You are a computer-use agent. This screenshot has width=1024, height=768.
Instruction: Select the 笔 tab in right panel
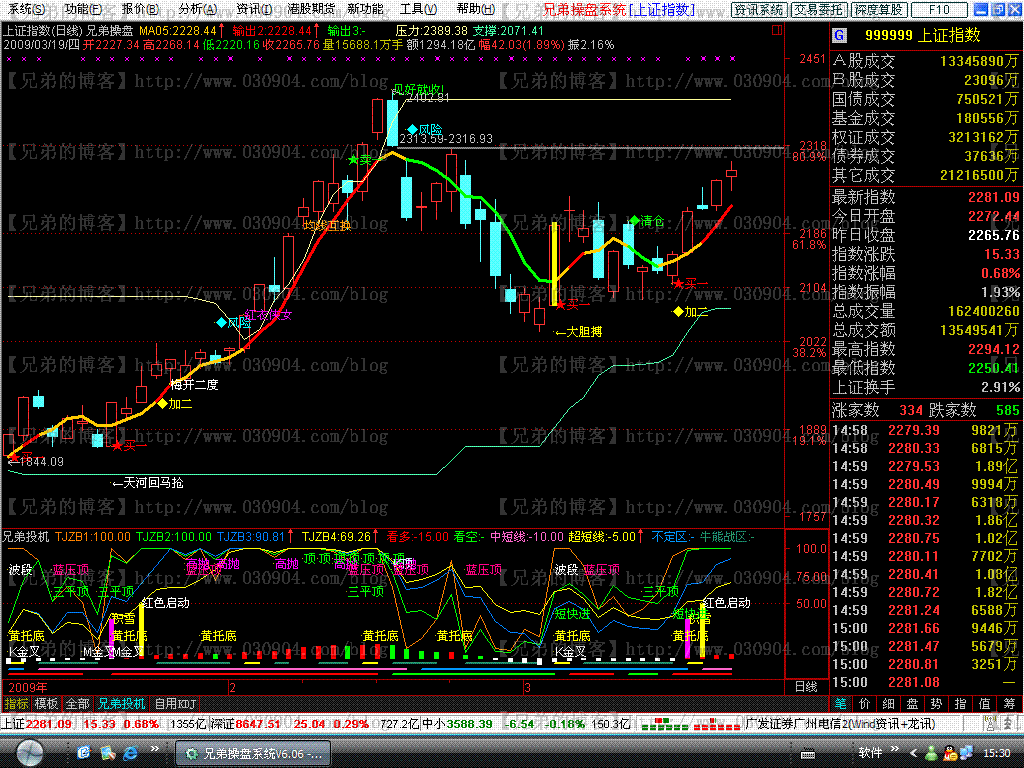click(840, 703)
